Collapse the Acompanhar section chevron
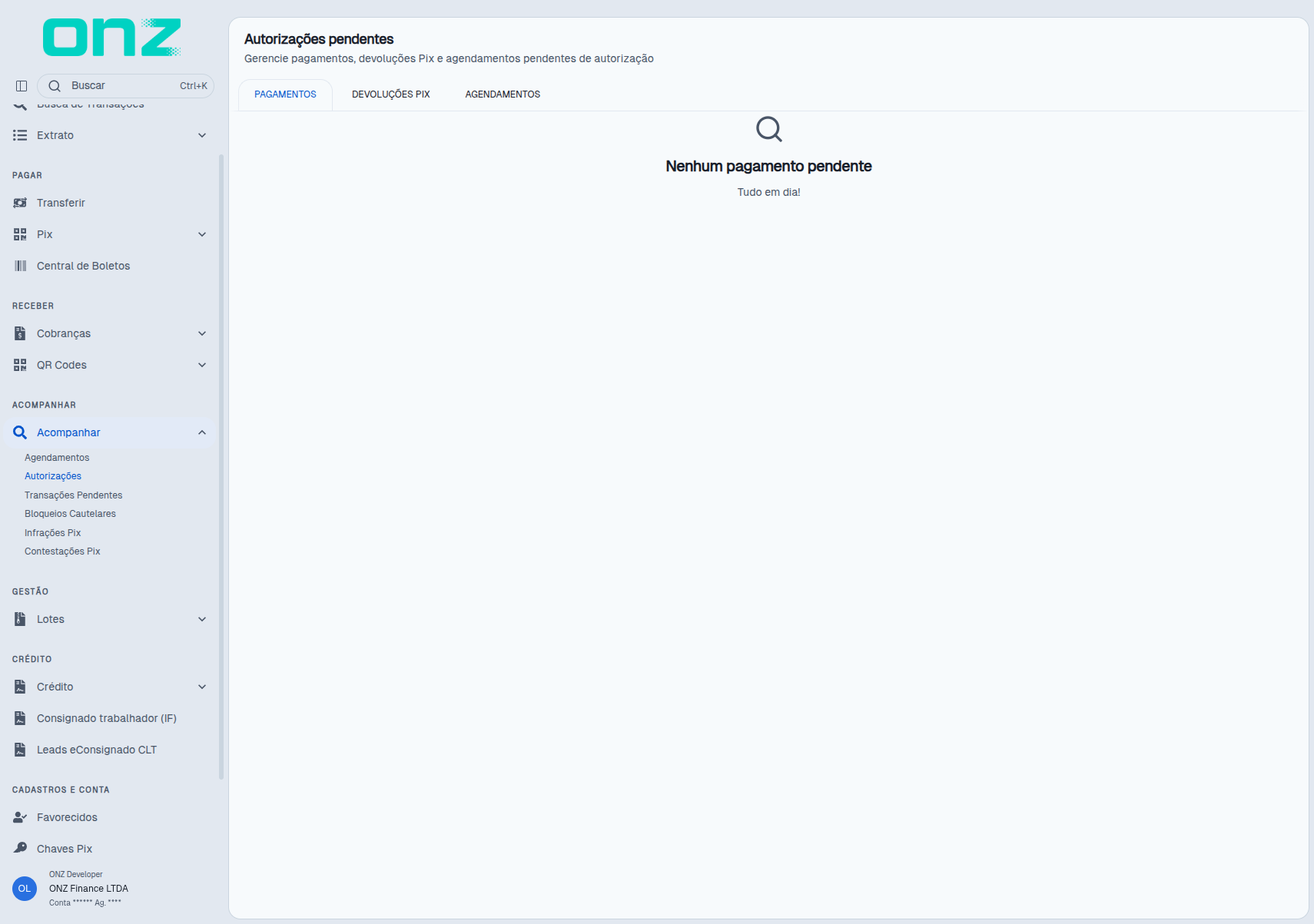This screenshot has height=924, width=1314. click(202, 432)
